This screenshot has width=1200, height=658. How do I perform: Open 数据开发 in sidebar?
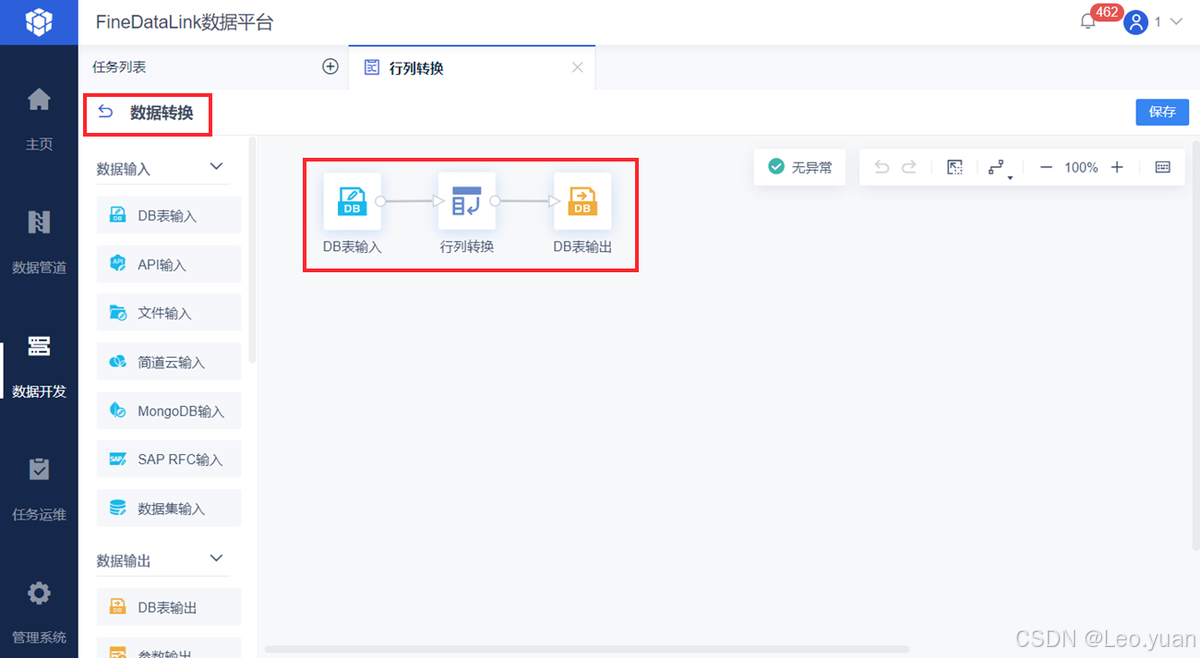click(x=39, y=366)
